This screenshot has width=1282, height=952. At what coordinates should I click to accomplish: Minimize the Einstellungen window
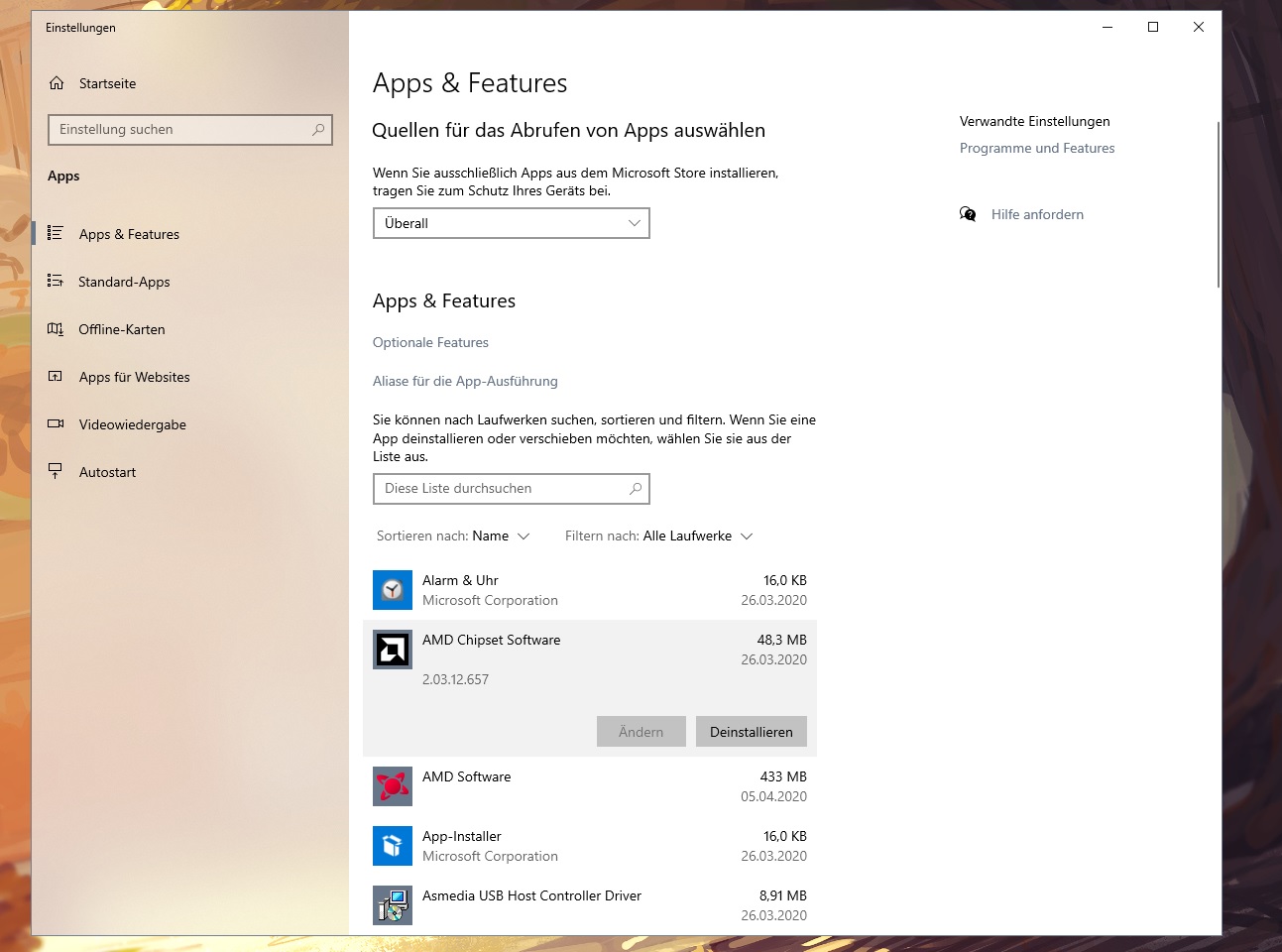point(1107,27)
